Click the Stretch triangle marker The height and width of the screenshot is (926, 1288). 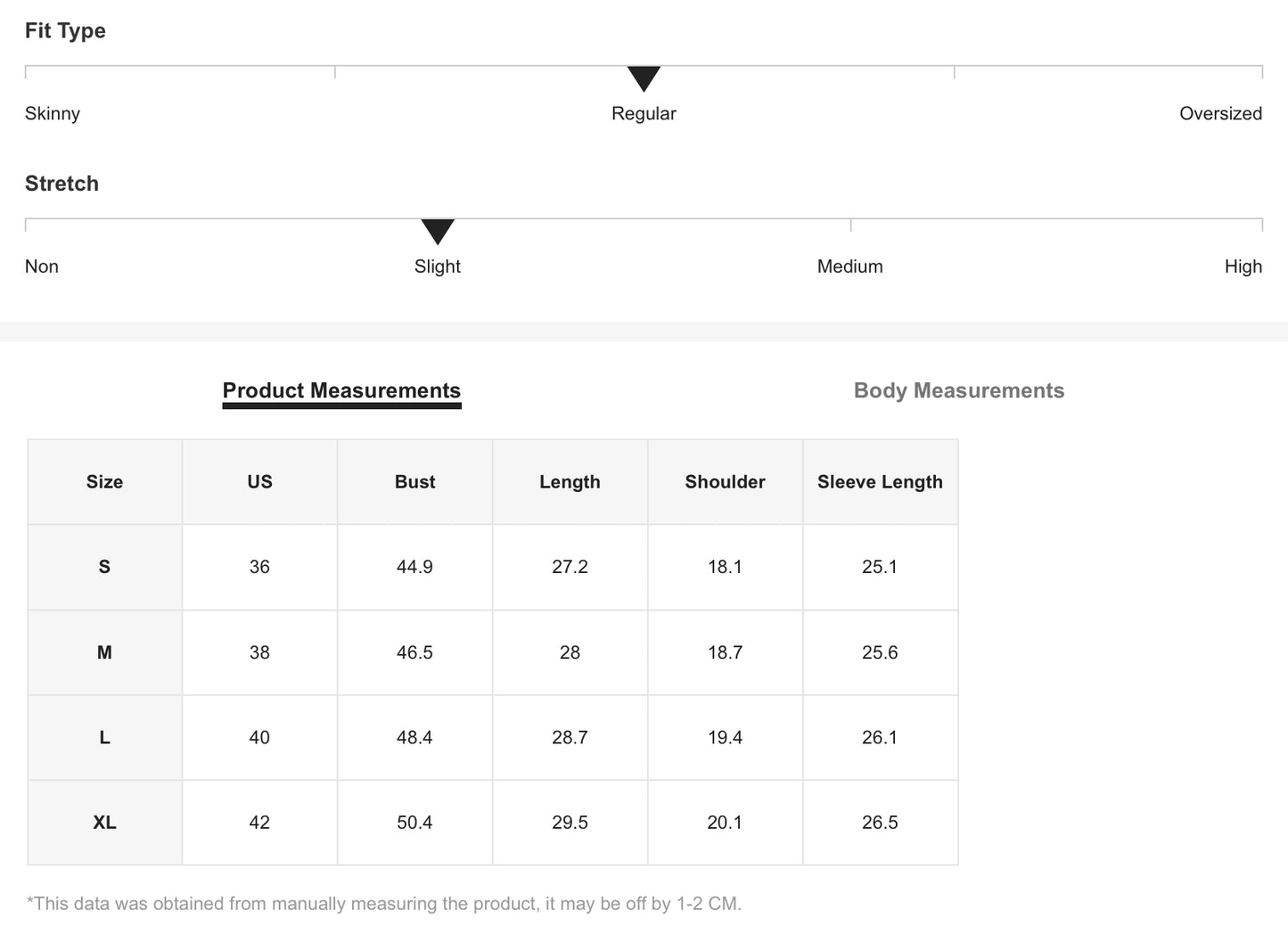438,231
